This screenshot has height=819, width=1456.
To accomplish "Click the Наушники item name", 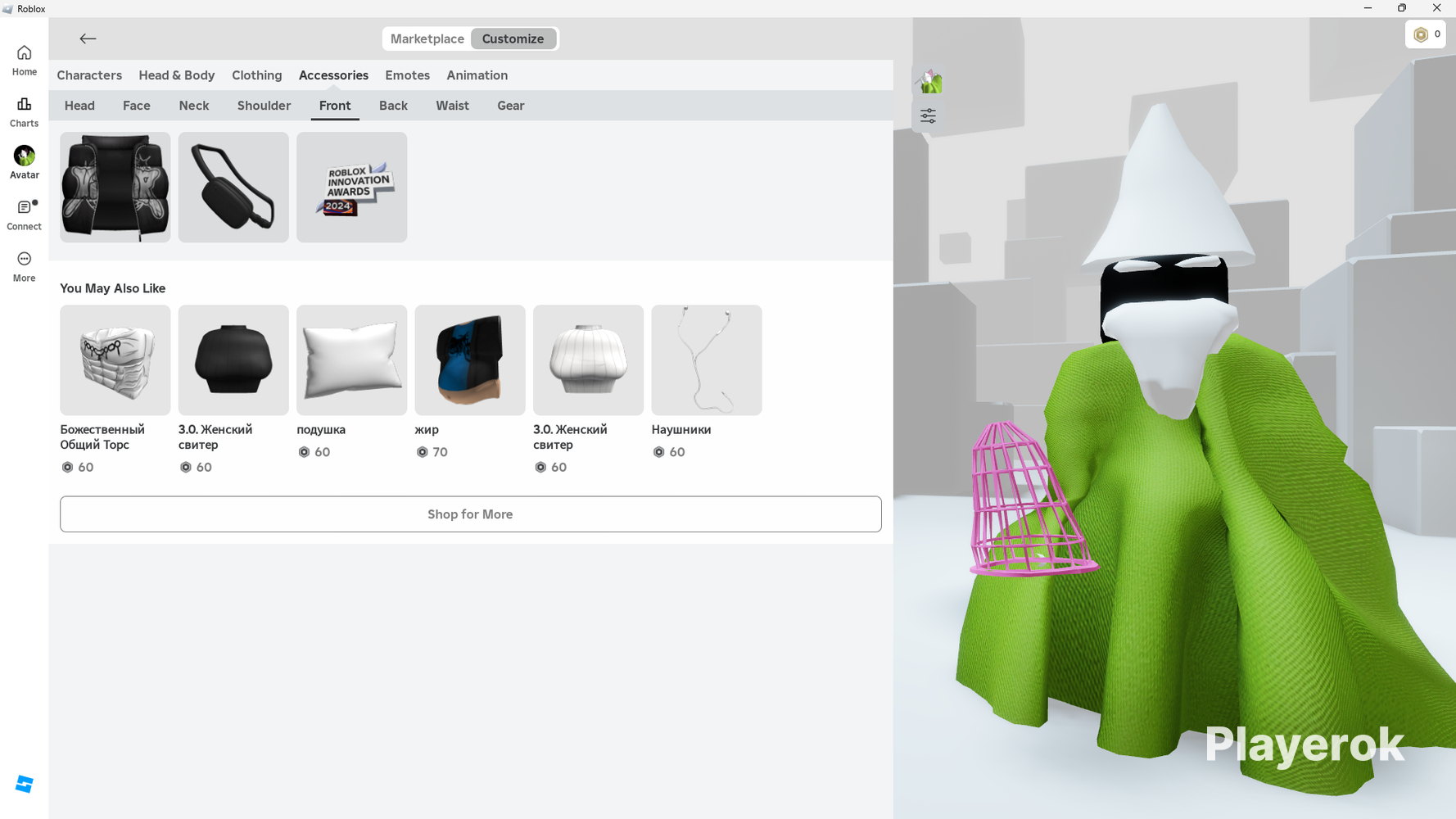I will click(681, 430).
